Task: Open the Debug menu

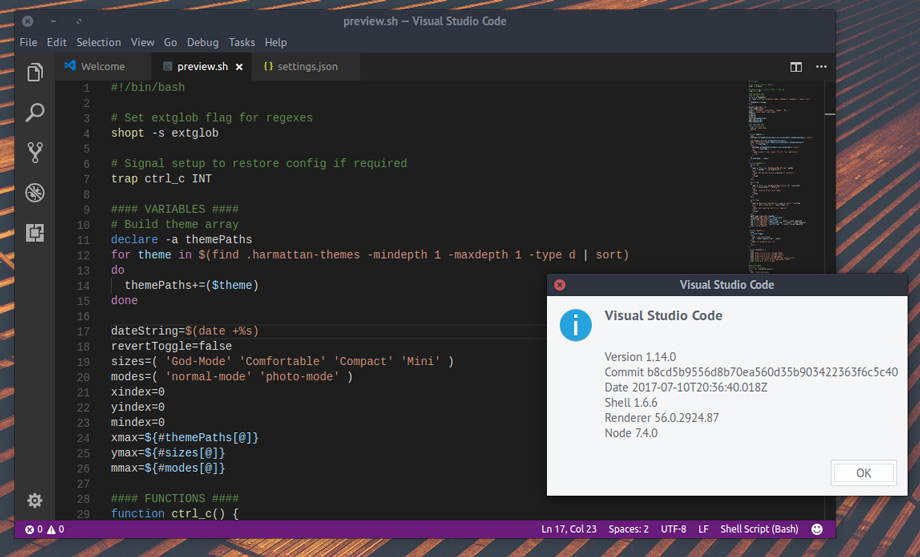Action: [202, 42]
